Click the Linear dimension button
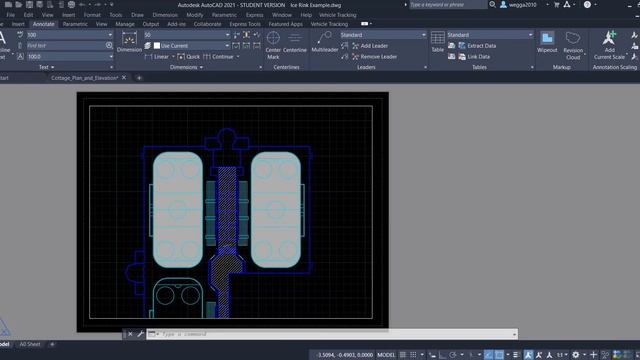This screenshot has height=360, width=640. 157,57
